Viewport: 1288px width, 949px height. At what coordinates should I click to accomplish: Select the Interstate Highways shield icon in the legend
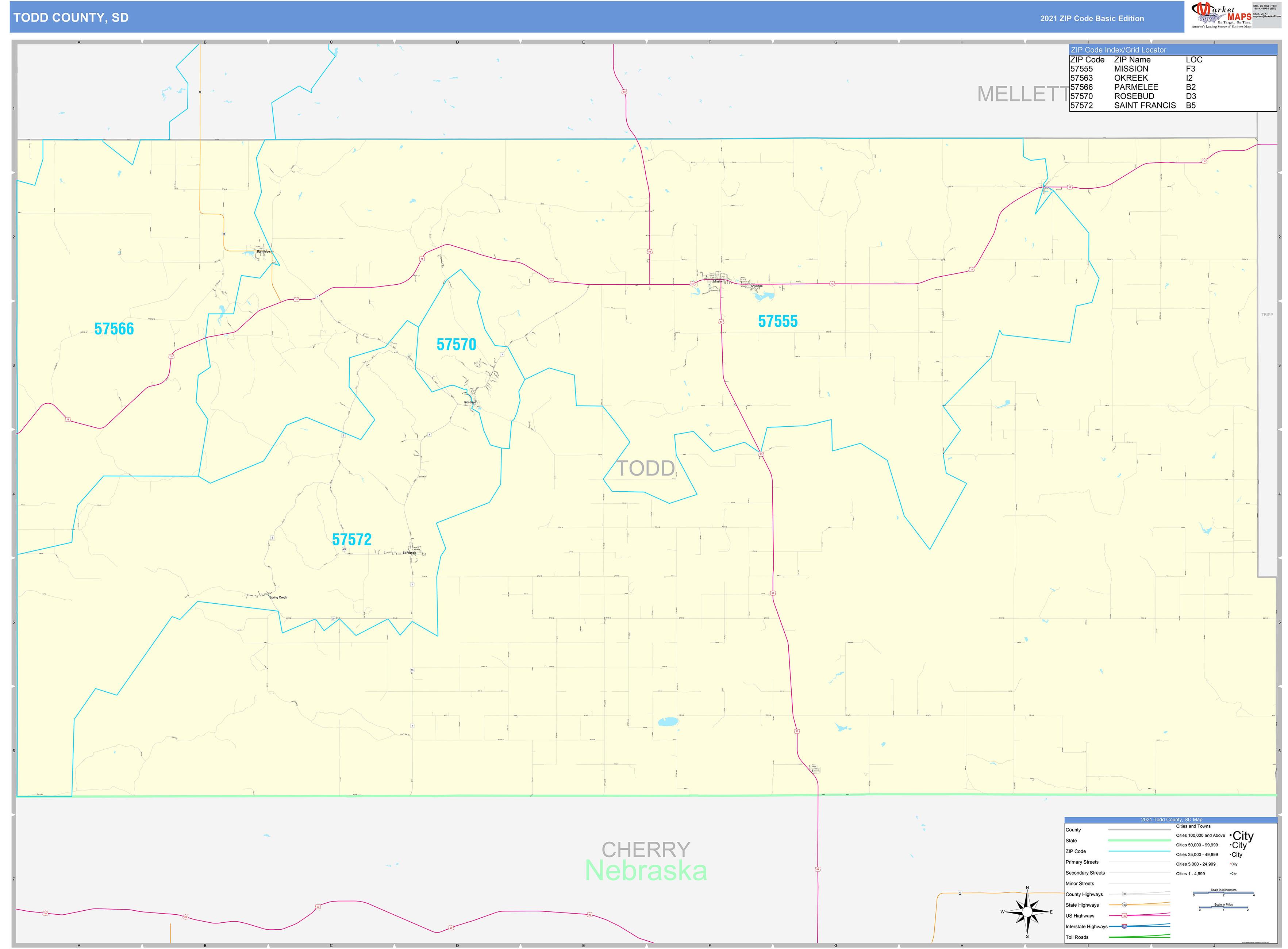(1124, 927)
